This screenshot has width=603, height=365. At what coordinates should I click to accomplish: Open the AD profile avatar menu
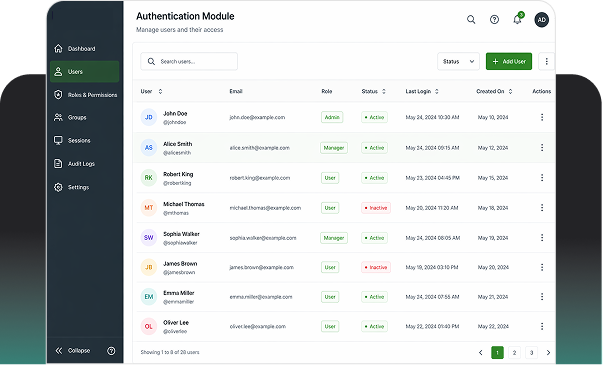click(541, 20)
